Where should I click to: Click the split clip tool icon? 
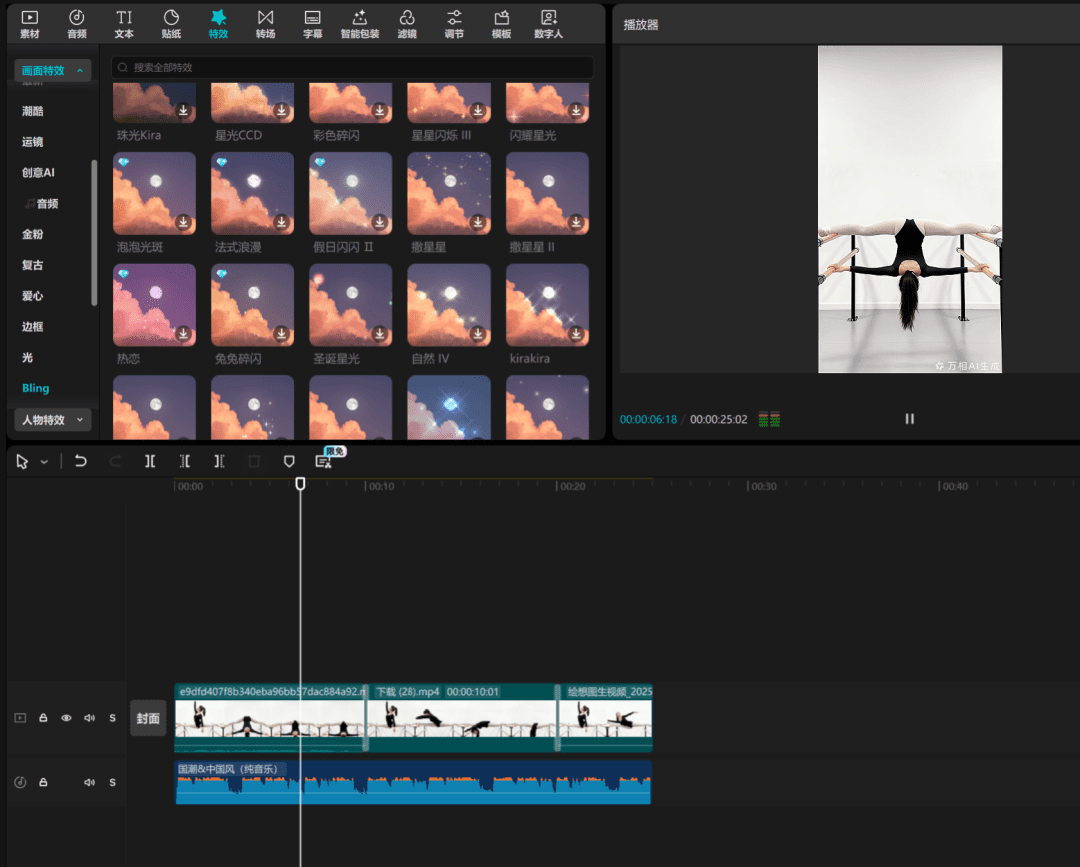point(149,461)
